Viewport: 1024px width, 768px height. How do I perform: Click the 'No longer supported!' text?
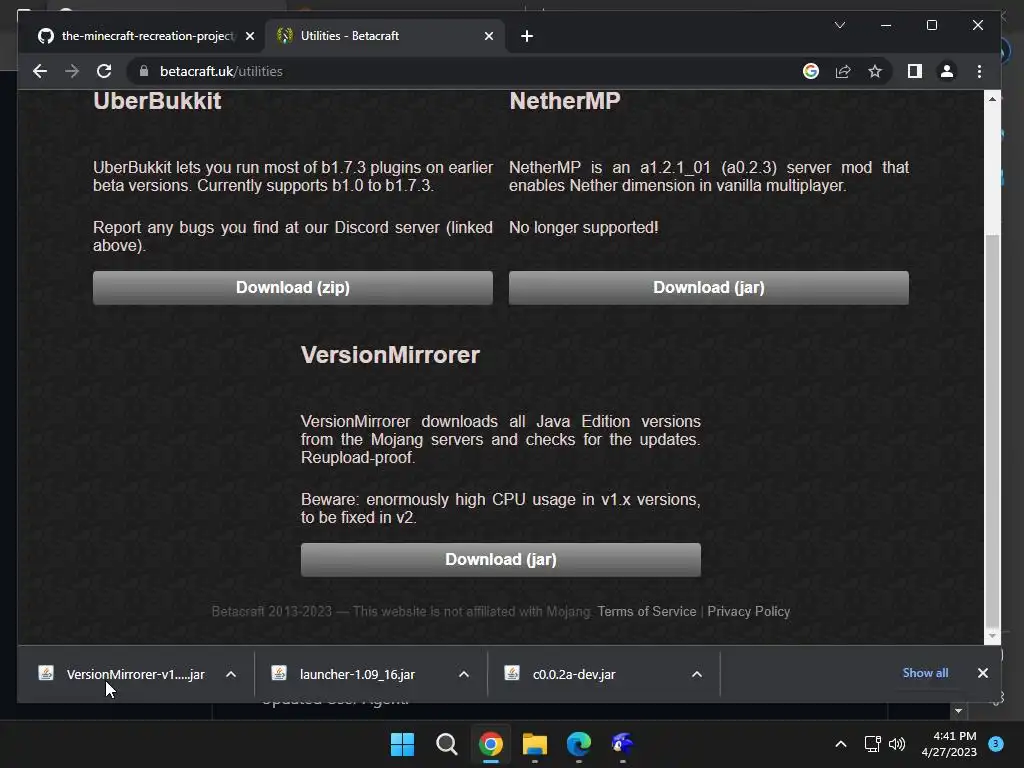(583, 227)
